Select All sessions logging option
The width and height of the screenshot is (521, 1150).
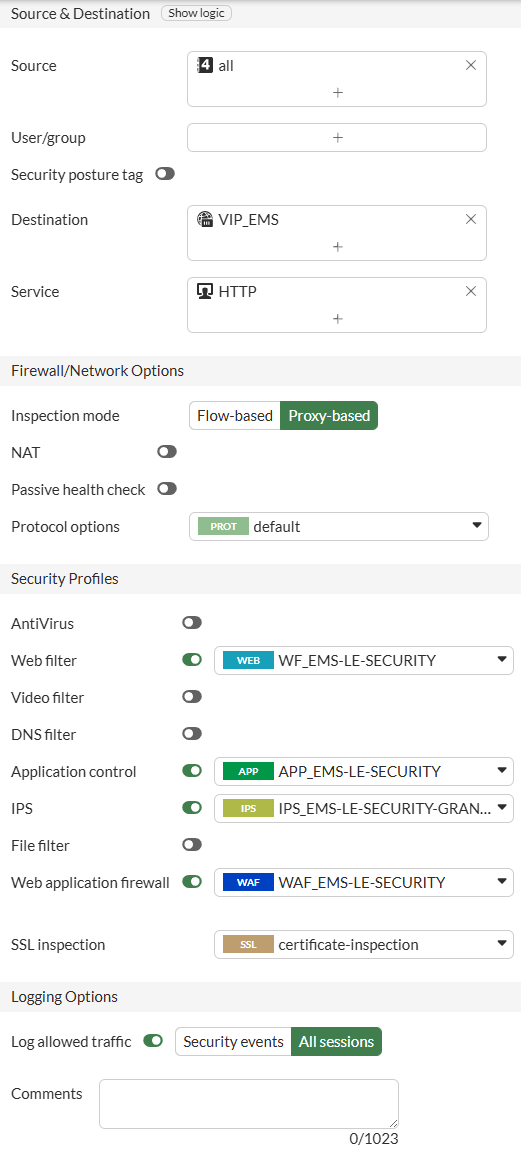click(x=336, y=1041)
